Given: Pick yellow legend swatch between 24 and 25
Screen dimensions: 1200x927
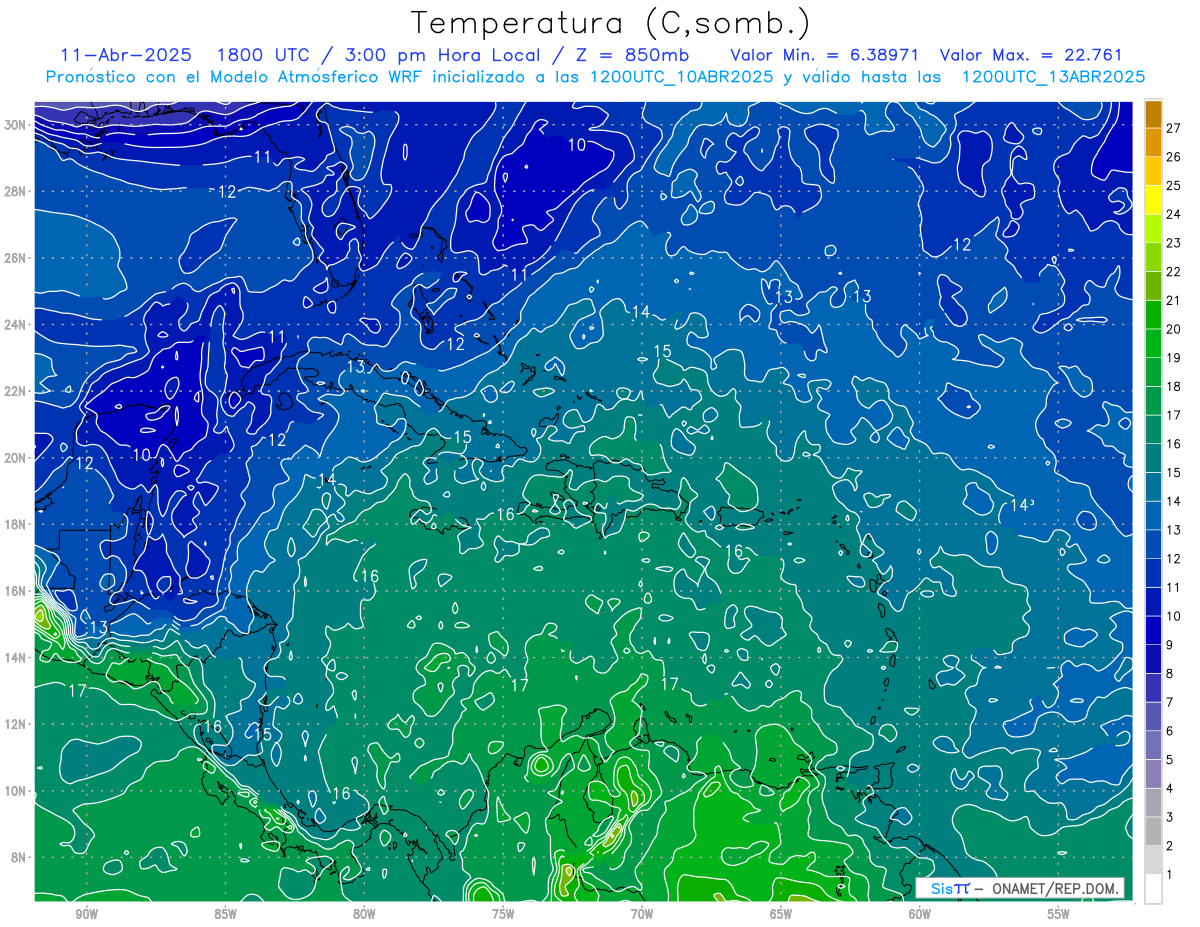Looking at the screenshot, I should click(1153, 200).
